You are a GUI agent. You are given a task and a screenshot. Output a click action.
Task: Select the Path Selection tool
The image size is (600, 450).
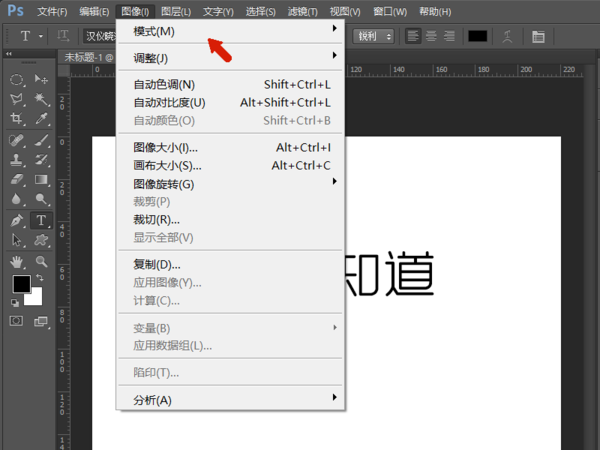point(16,240)
